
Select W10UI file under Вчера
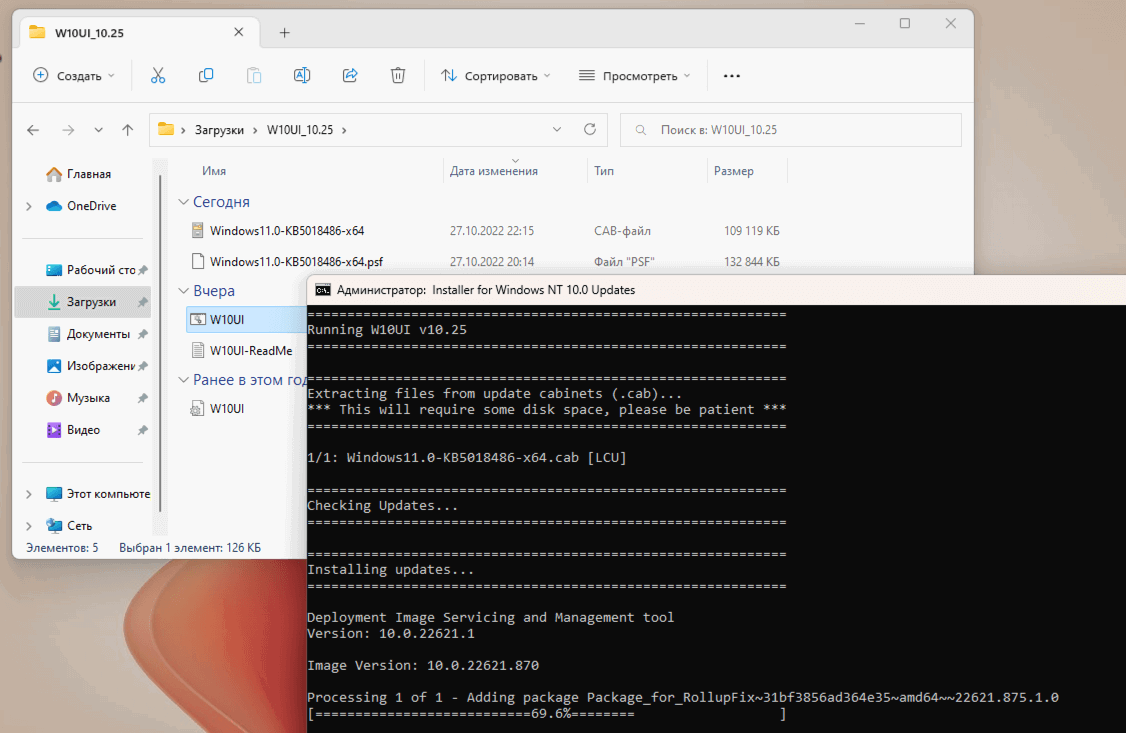226,319
